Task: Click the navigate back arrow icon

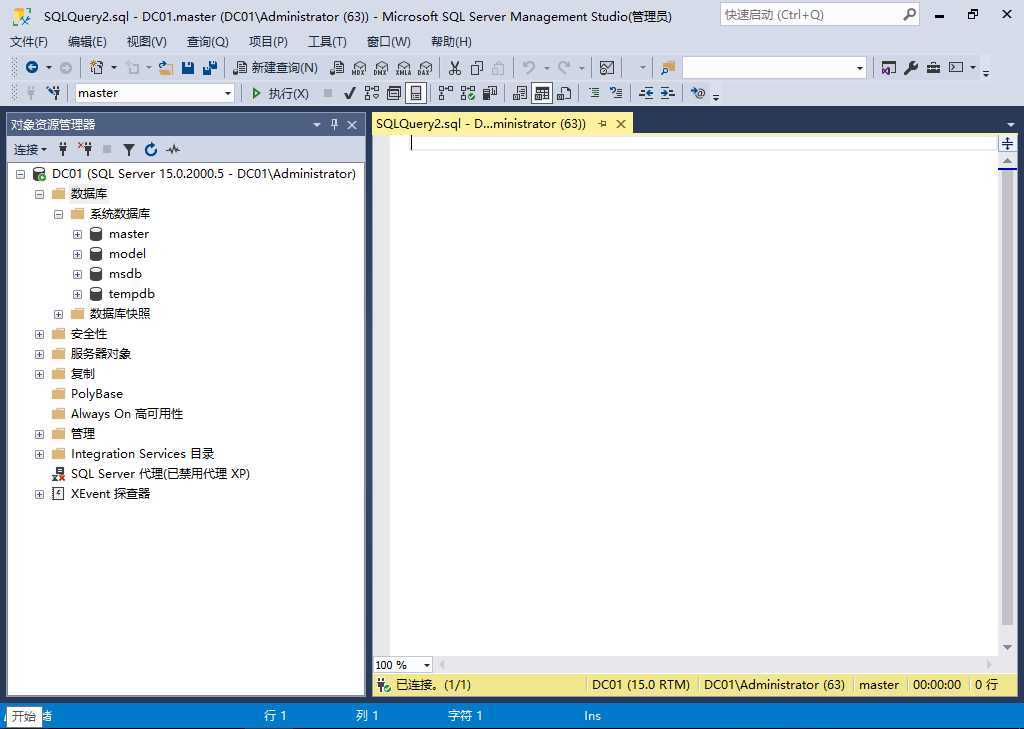Action: coord(31,67)
